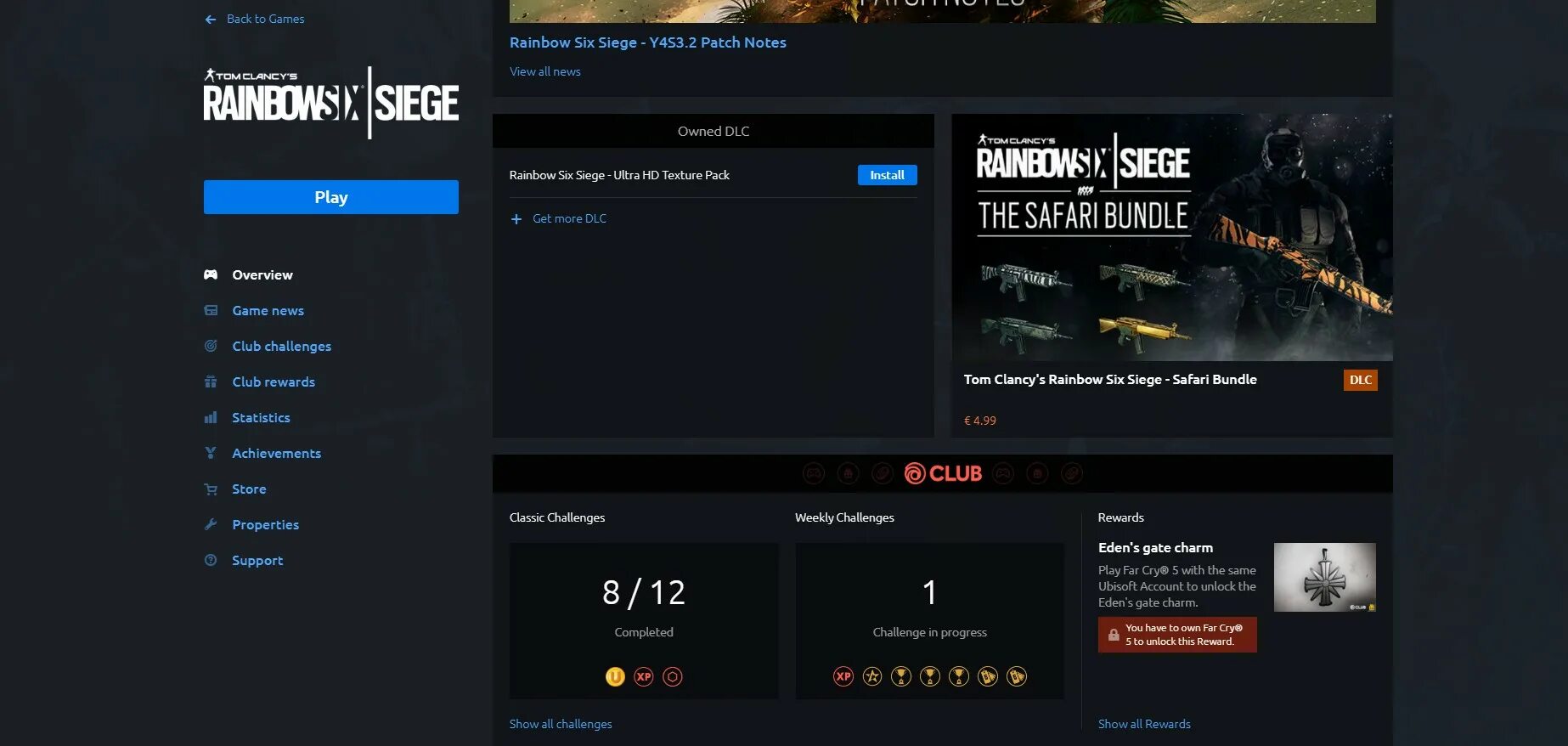Image resolution: width=1568 pixels, height=746 pixels.
Task: Click the Statistics bar chart icon
Action: coord(211,417)
